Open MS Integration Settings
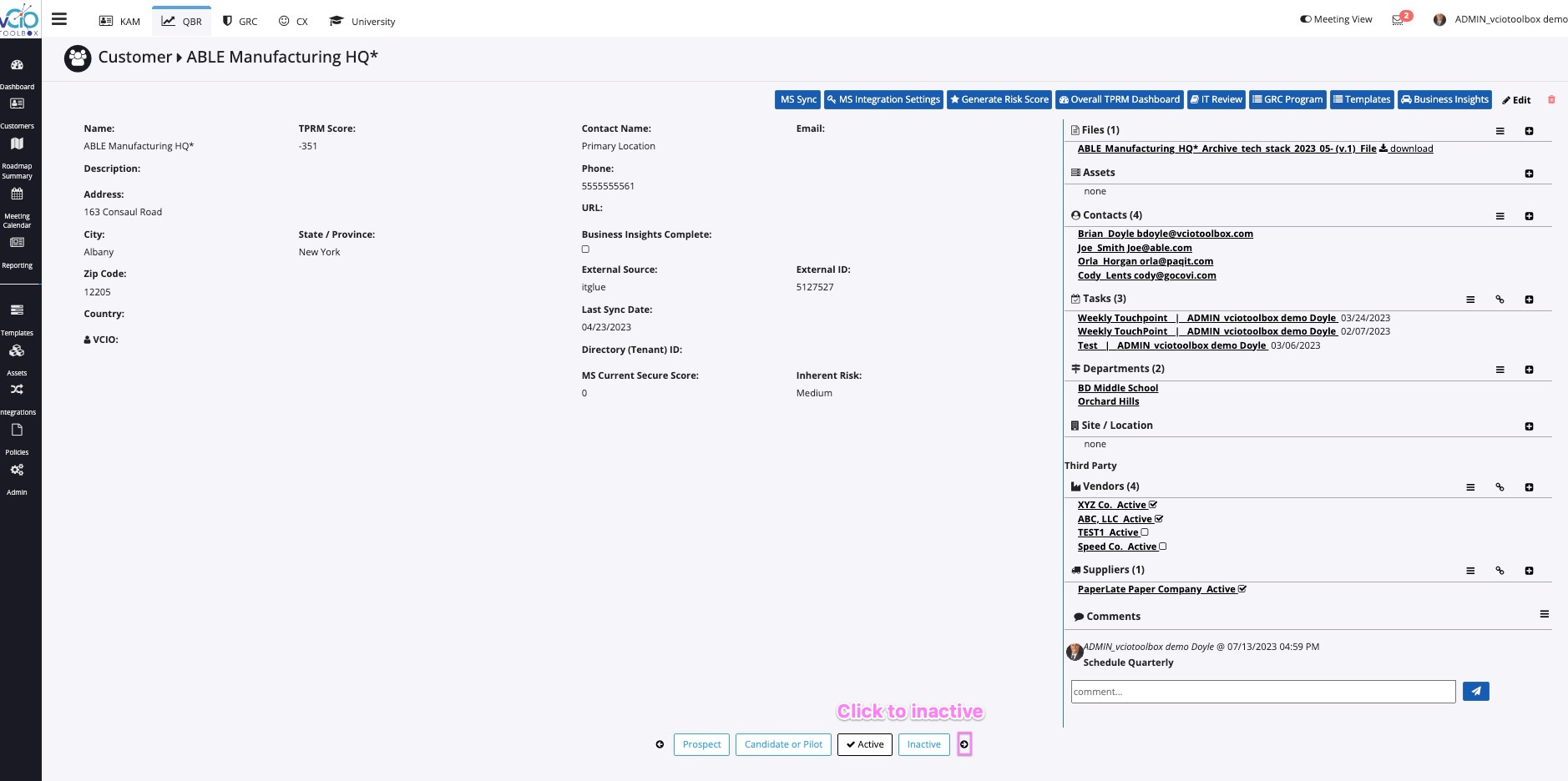The width and height of the screenshot is (1568, 781). 883,99
